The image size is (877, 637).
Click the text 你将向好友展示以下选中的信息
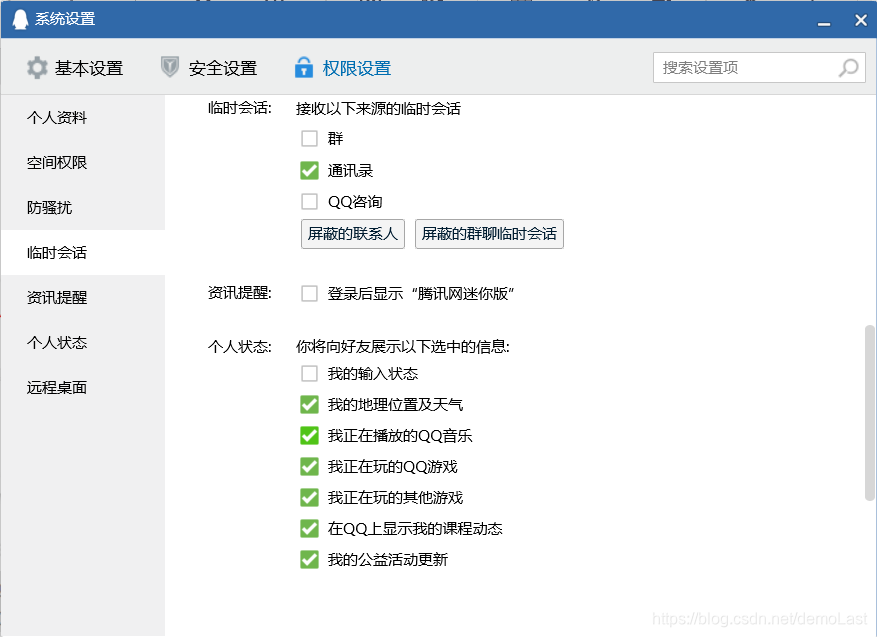[402, 347]
